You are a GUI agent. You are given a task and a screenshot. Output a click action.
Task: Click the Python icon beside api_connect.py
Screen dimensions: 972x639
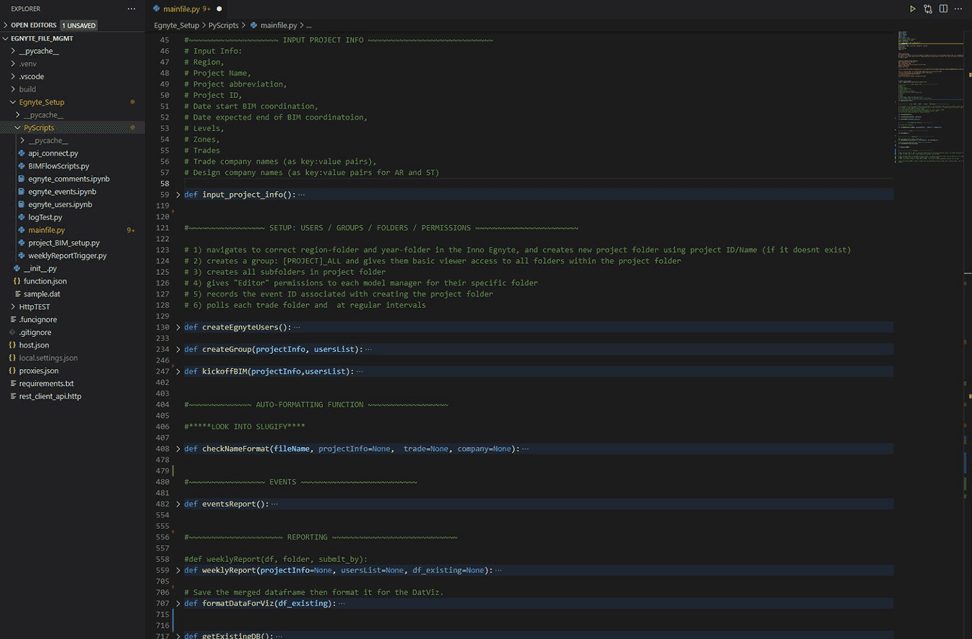pyautogui.click(x=22, y=153)
